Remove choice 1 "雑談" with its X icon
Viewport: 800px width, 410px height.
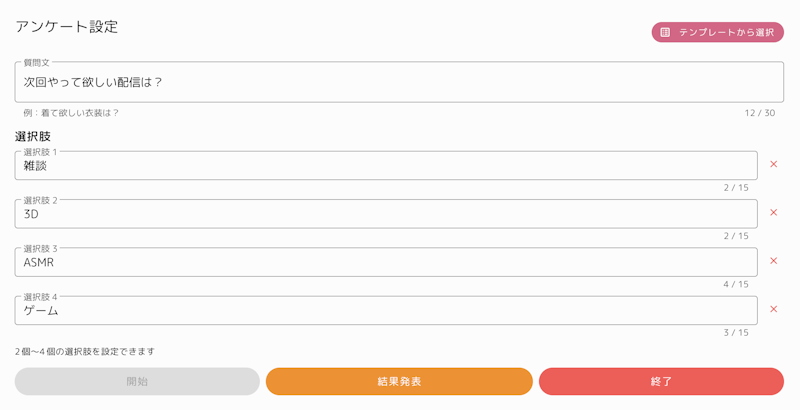tap(773, 164)
